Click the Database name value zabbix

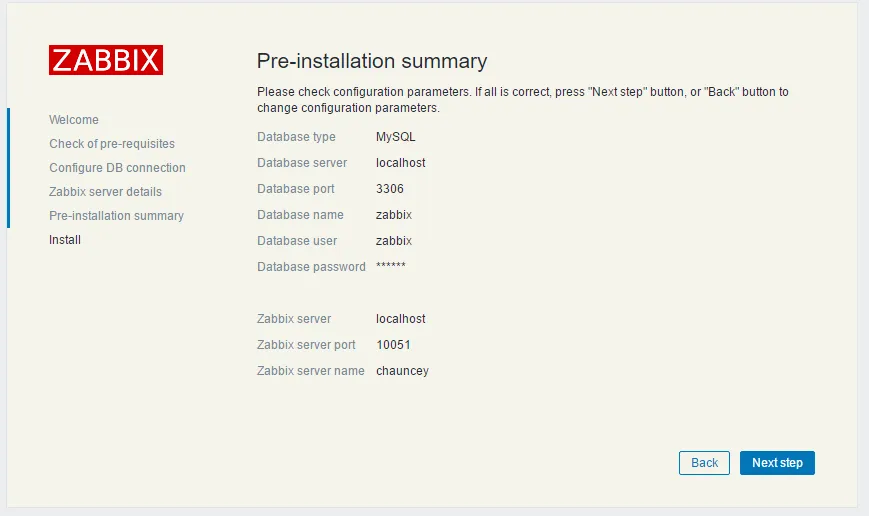(394, 215)
